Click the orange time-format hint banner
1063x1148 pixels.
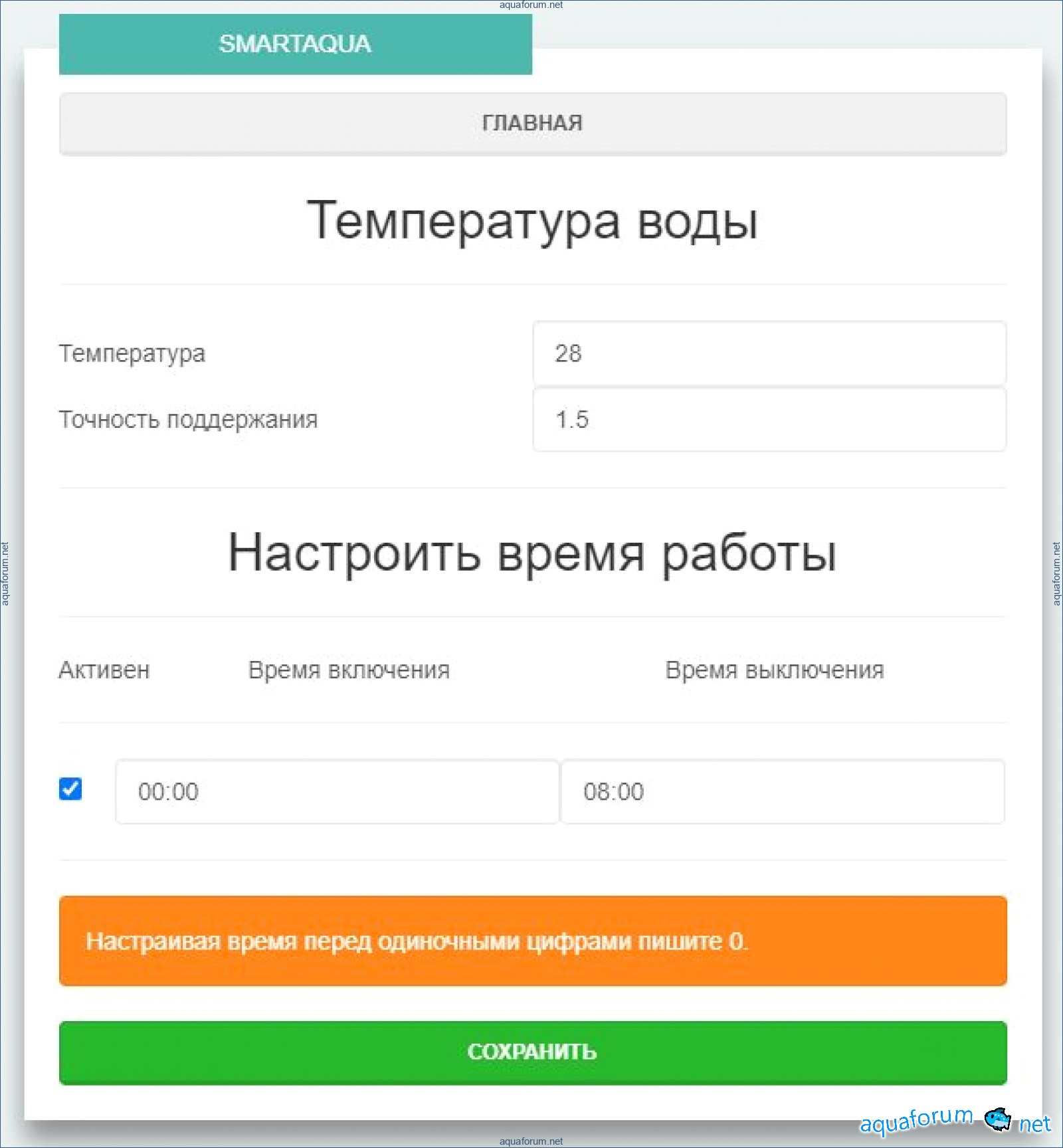tap(532, 941)
